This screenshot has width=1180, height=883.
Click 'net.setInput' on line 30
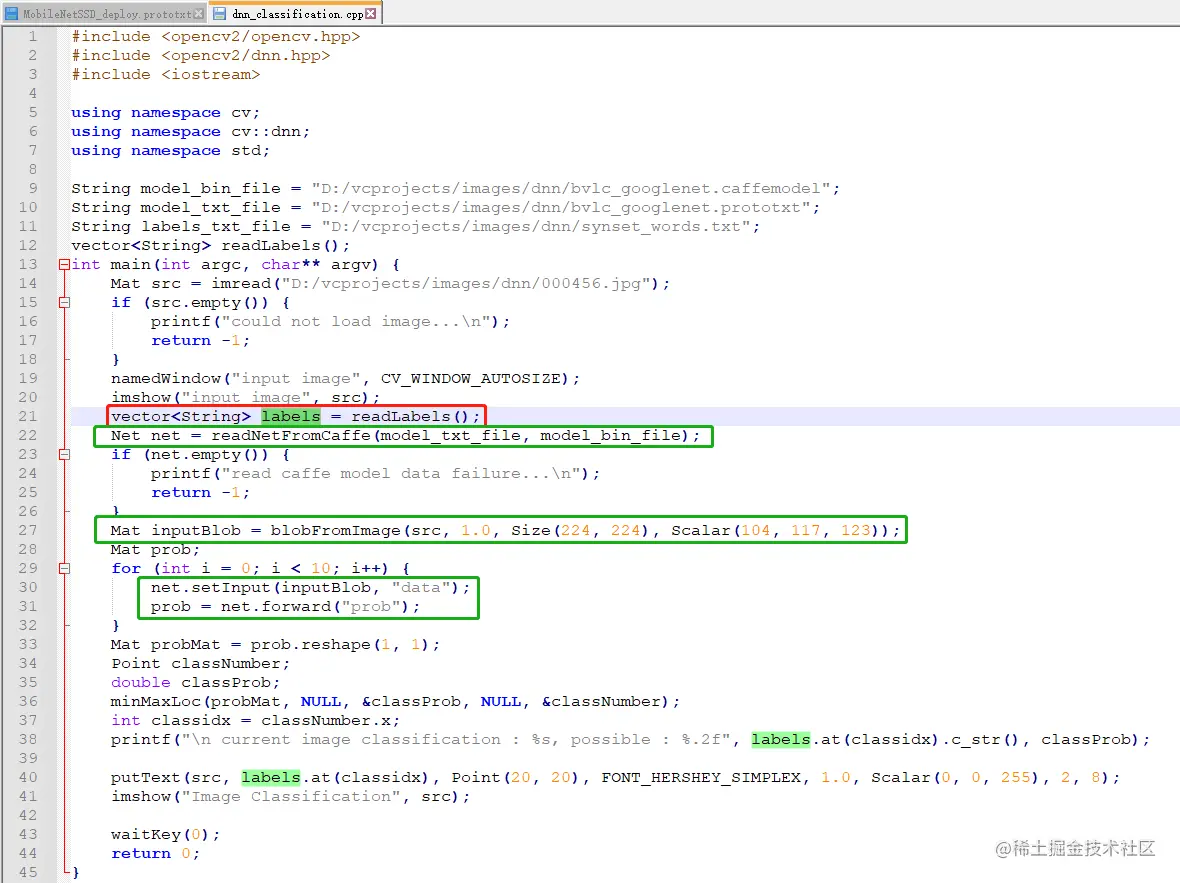tap(211, 587)
